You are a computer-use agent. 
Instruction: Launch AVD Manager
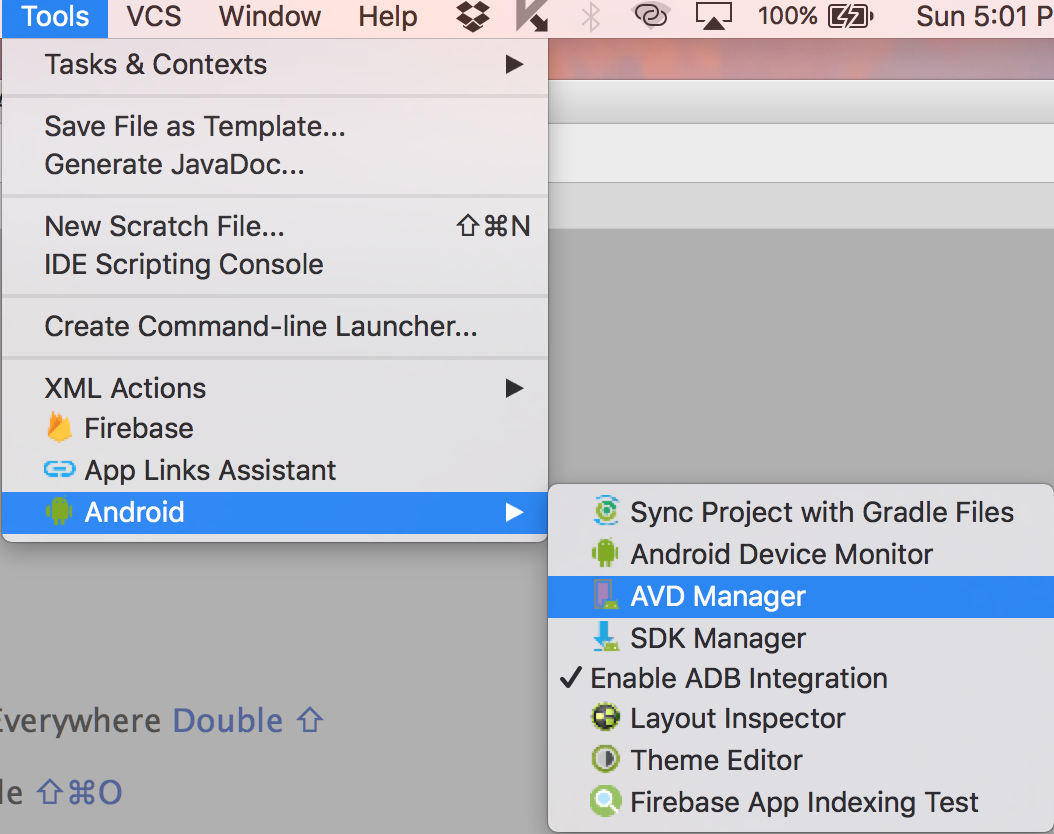pyautogui.click(x=801, y=597)
